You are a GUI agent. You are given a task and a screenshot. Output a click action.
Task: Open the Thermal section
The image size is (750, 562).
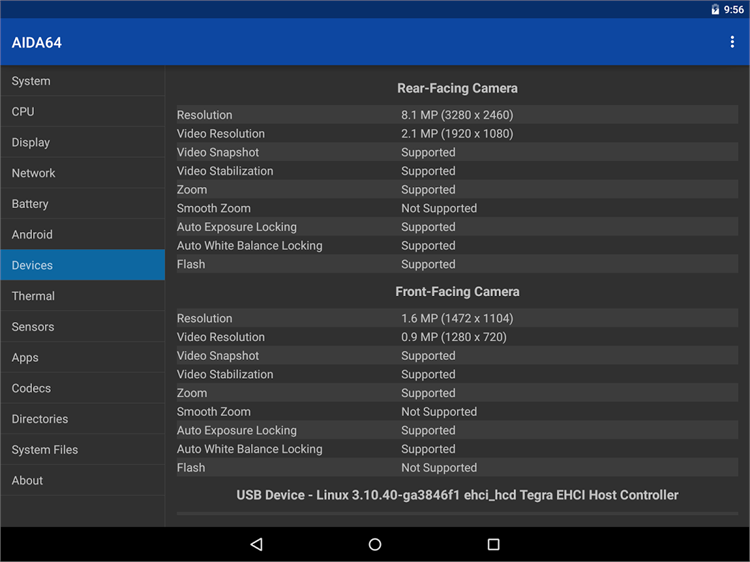(x=83, y=296)
